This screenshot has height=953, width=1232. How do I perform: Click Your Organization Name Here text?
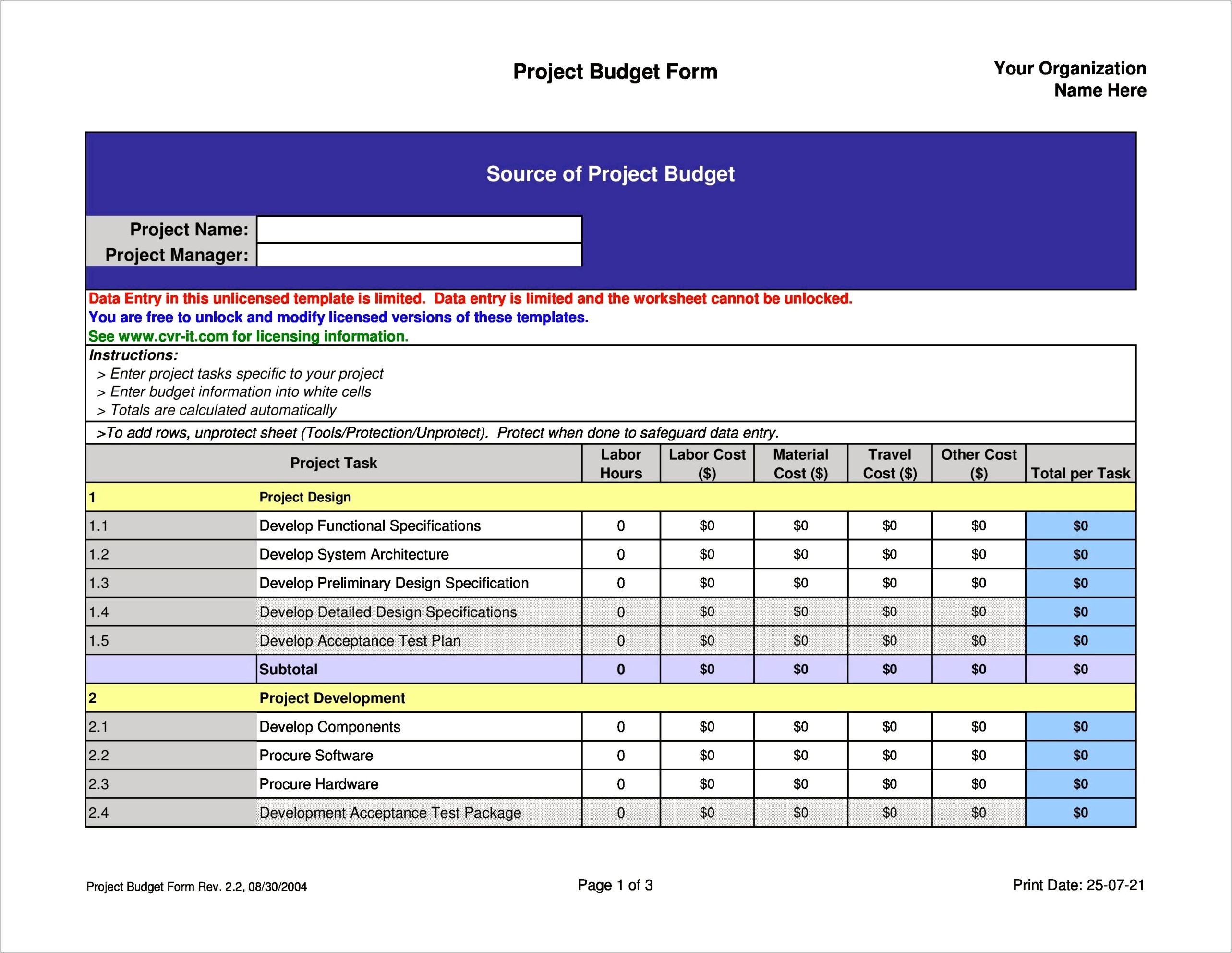tap(1070, 79)
